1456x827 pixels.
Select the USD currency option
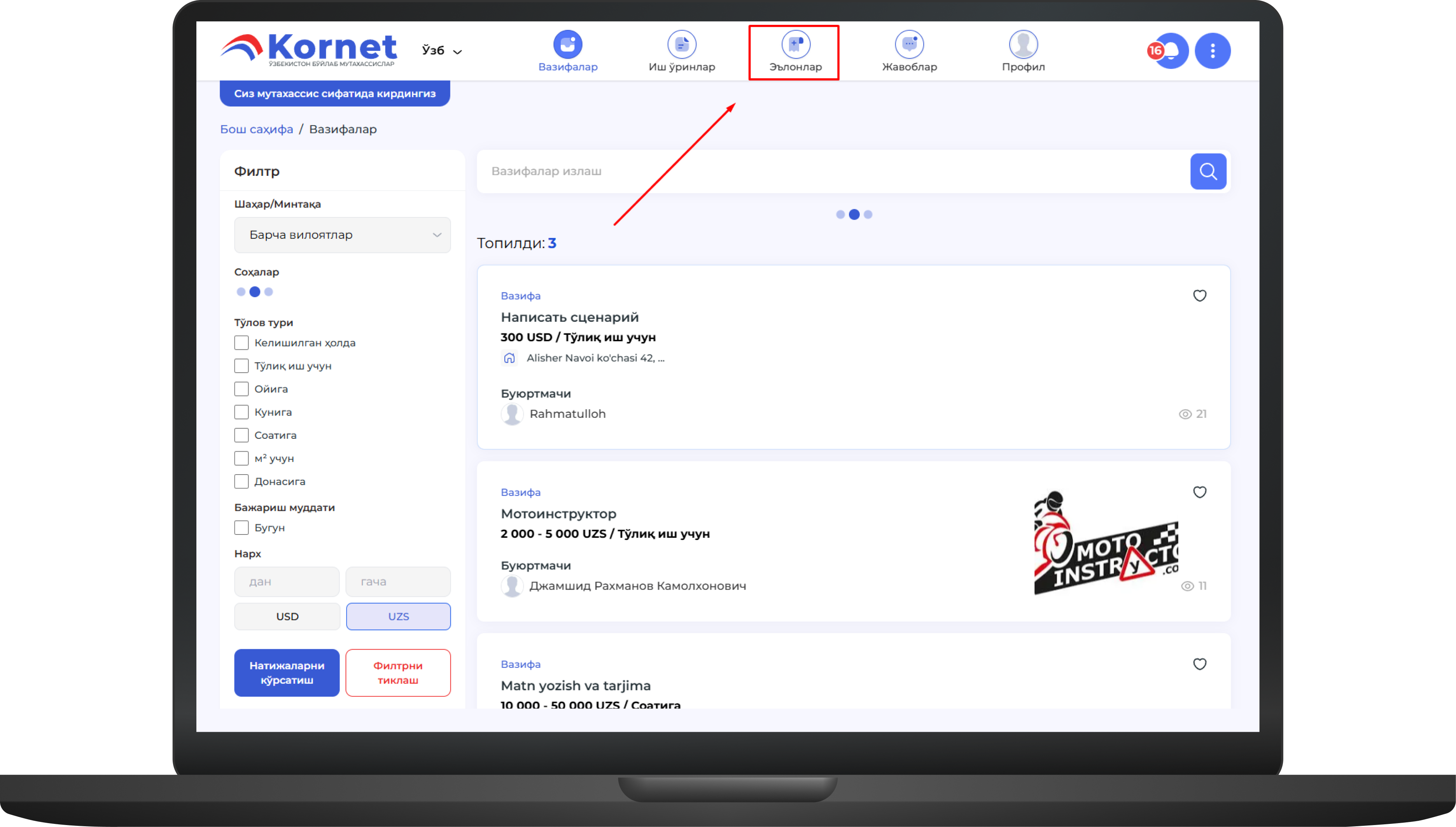click(x=287, y=616)
